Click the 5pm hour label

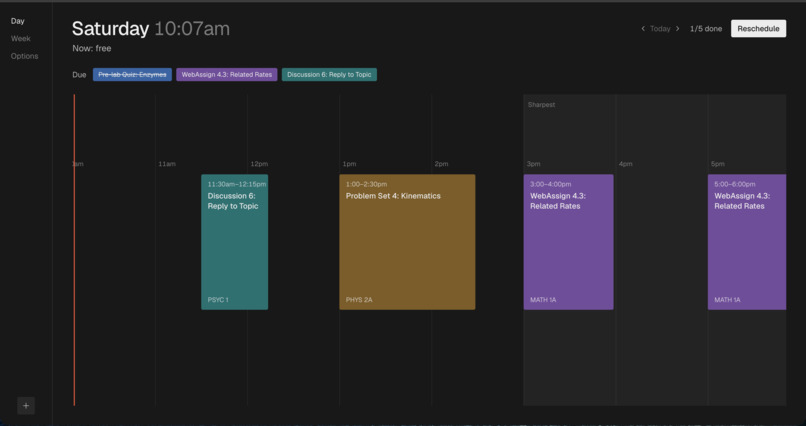tap(718, 164)
